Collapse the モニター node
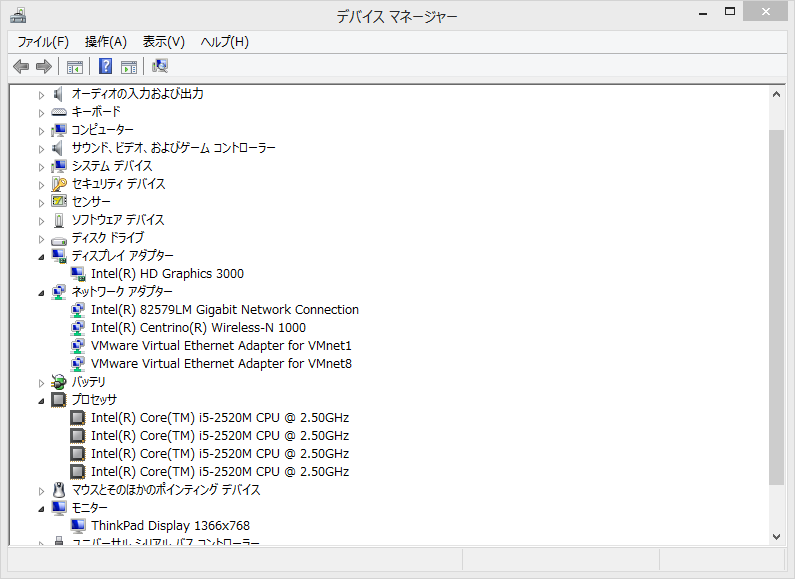795x579 pixels. click(x=42, y=509)
